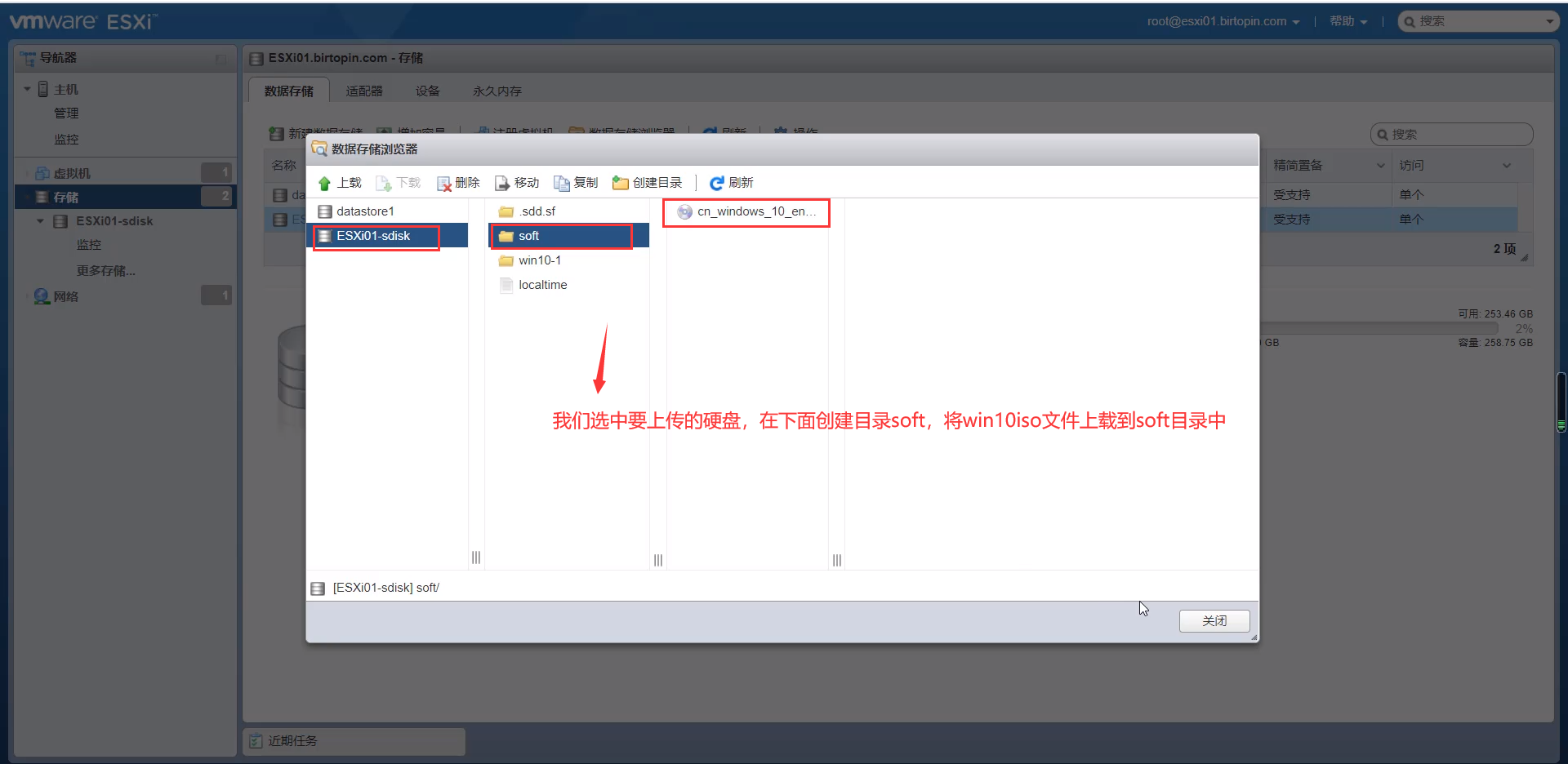Click the Refresh (刷新) icon in datastore browser
The width and height of the screenshot is (1568, 764).
[x=717, y=183]
